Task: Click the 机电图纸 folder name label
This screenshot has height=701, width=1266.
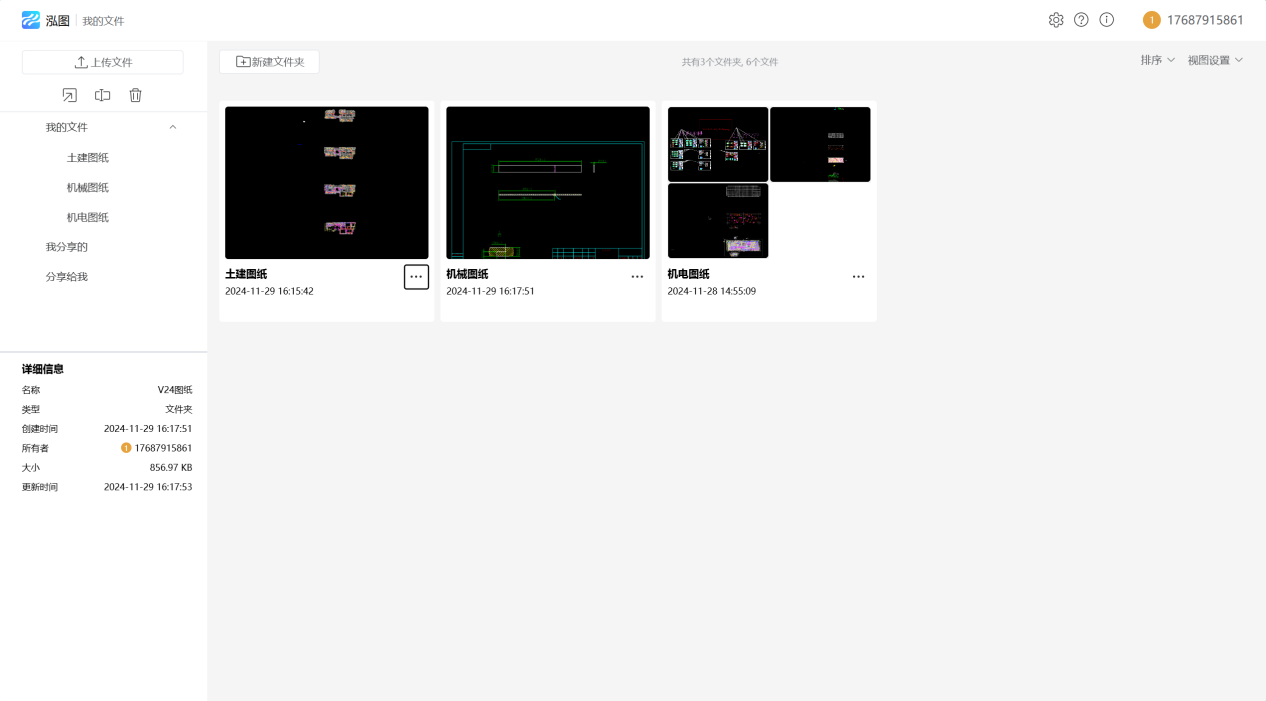Action: coord(688,274)
